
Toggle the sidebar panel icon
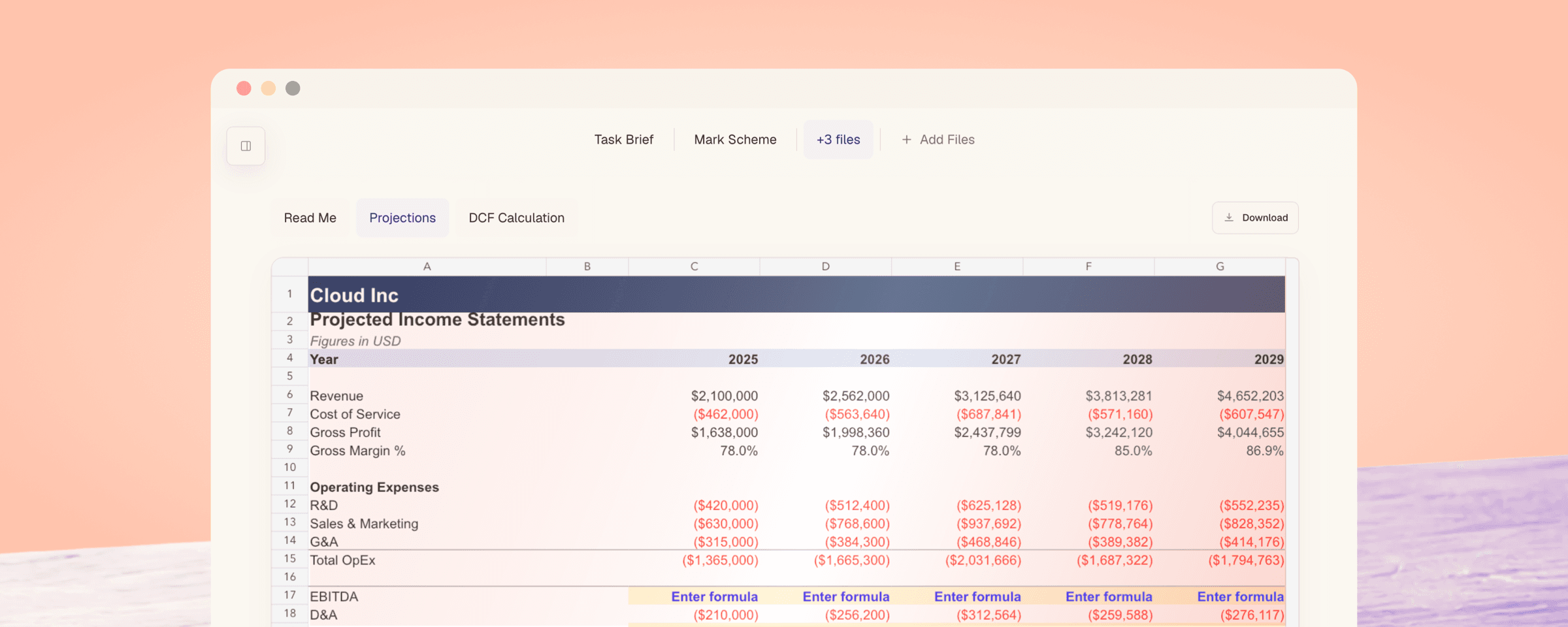pyautogui.click(x=246, y=146)
